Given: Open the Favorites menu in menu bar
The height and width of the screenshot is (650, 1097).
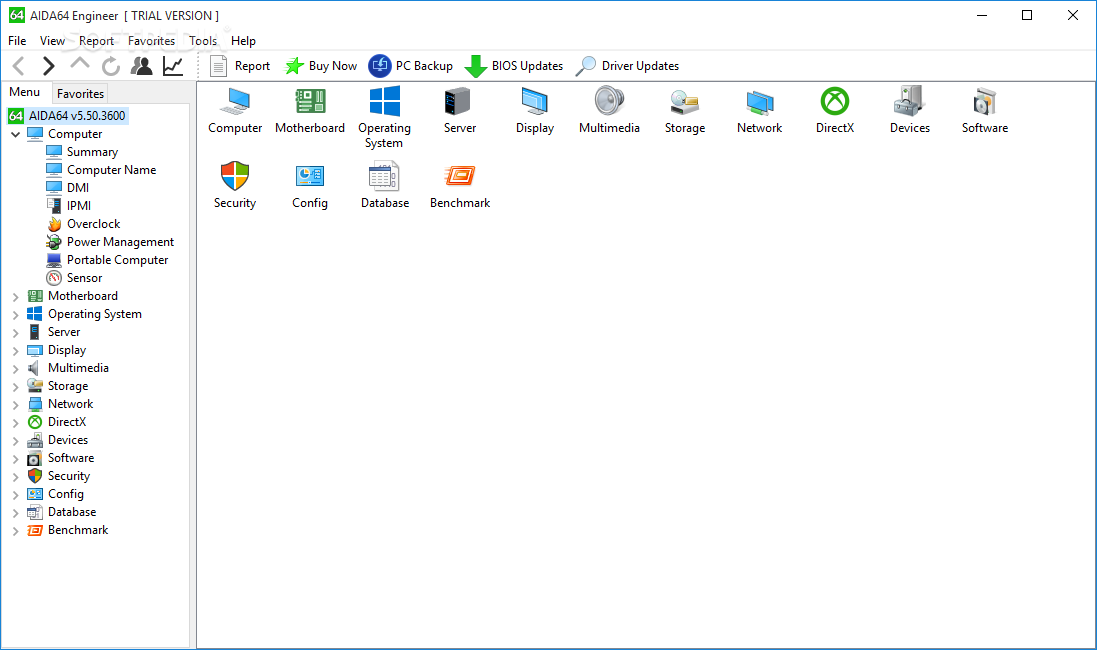Looking at the screenshot, I should pyautogui.click(x=151, y=41).
